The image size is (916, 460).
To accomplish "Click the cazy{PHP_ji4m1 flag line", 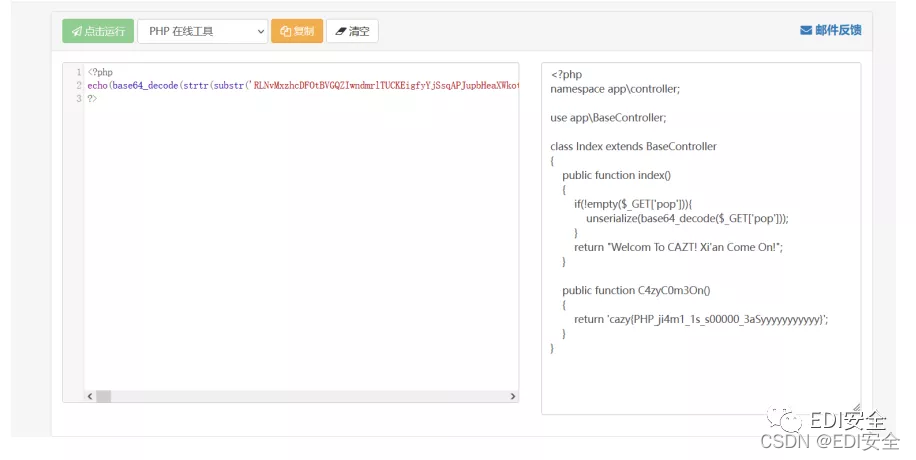I will pyautogui.click(x=701, y=319).
